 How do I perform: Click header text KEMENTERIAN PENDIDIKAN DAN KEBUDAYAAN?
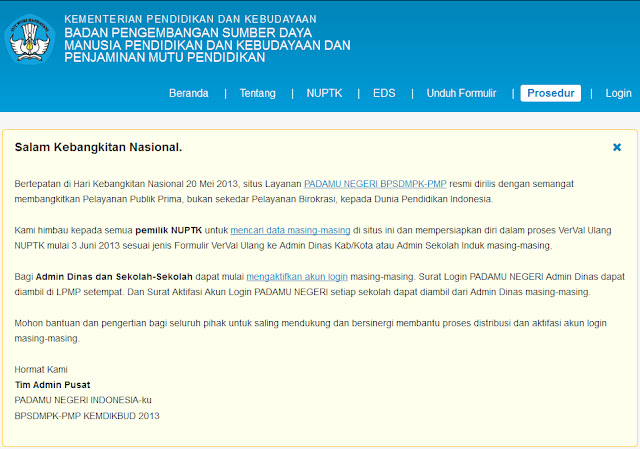pos(190,19)
